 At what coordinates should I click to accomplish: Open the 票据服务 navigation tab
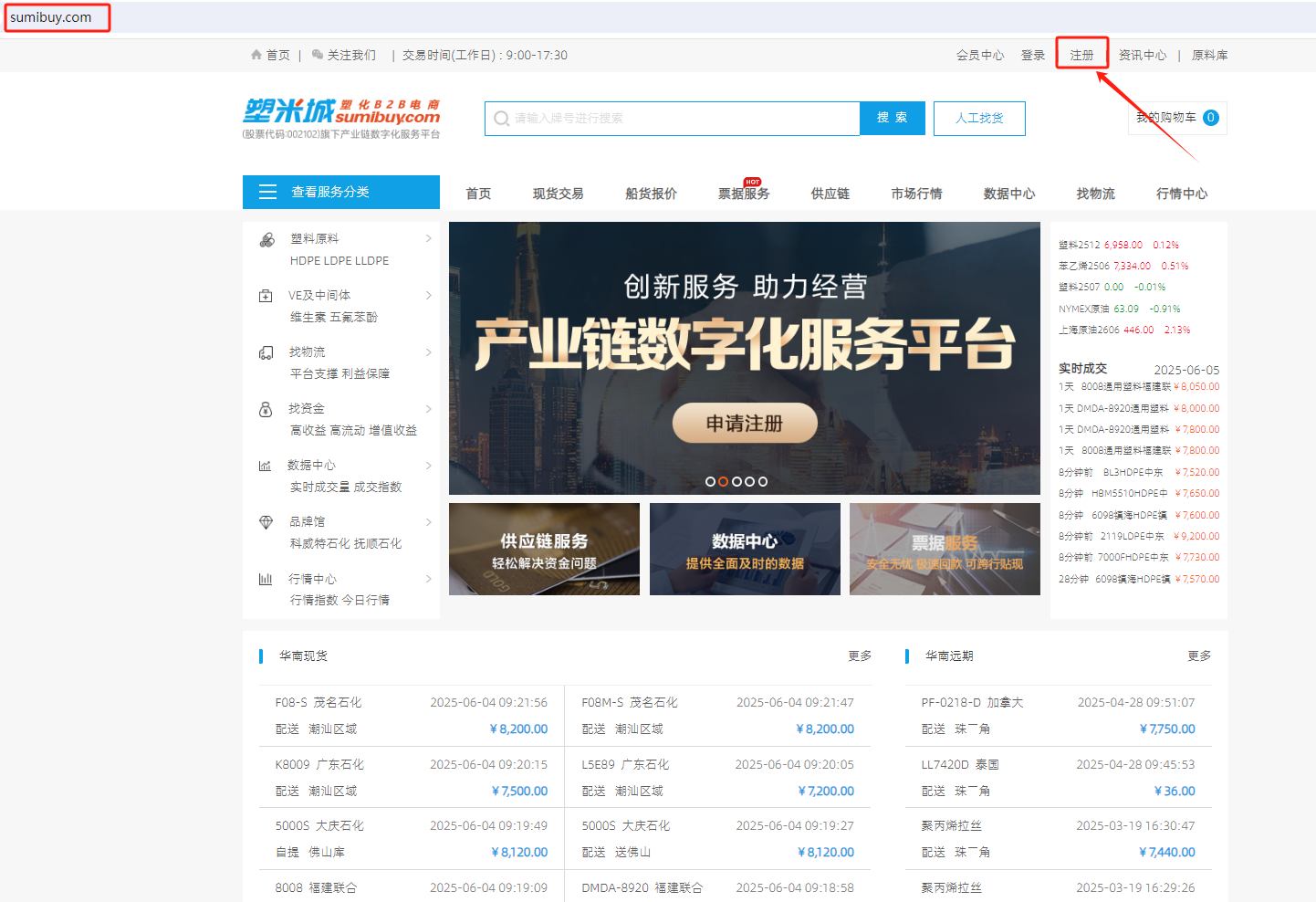744,194
